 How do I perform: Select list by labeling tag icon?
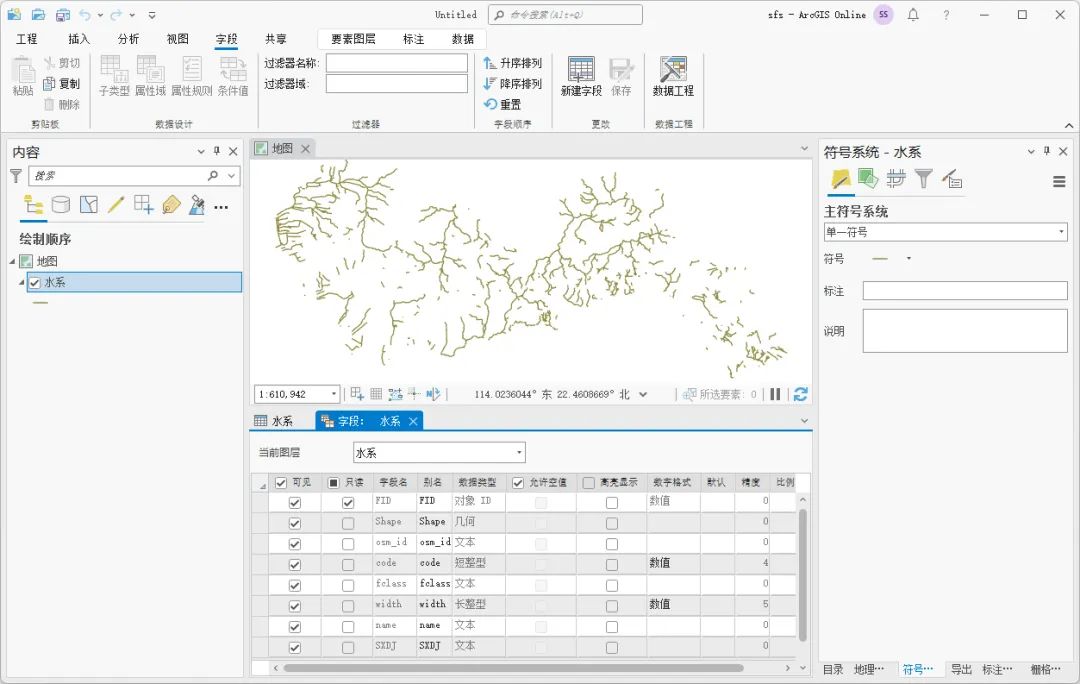point(171,205)
